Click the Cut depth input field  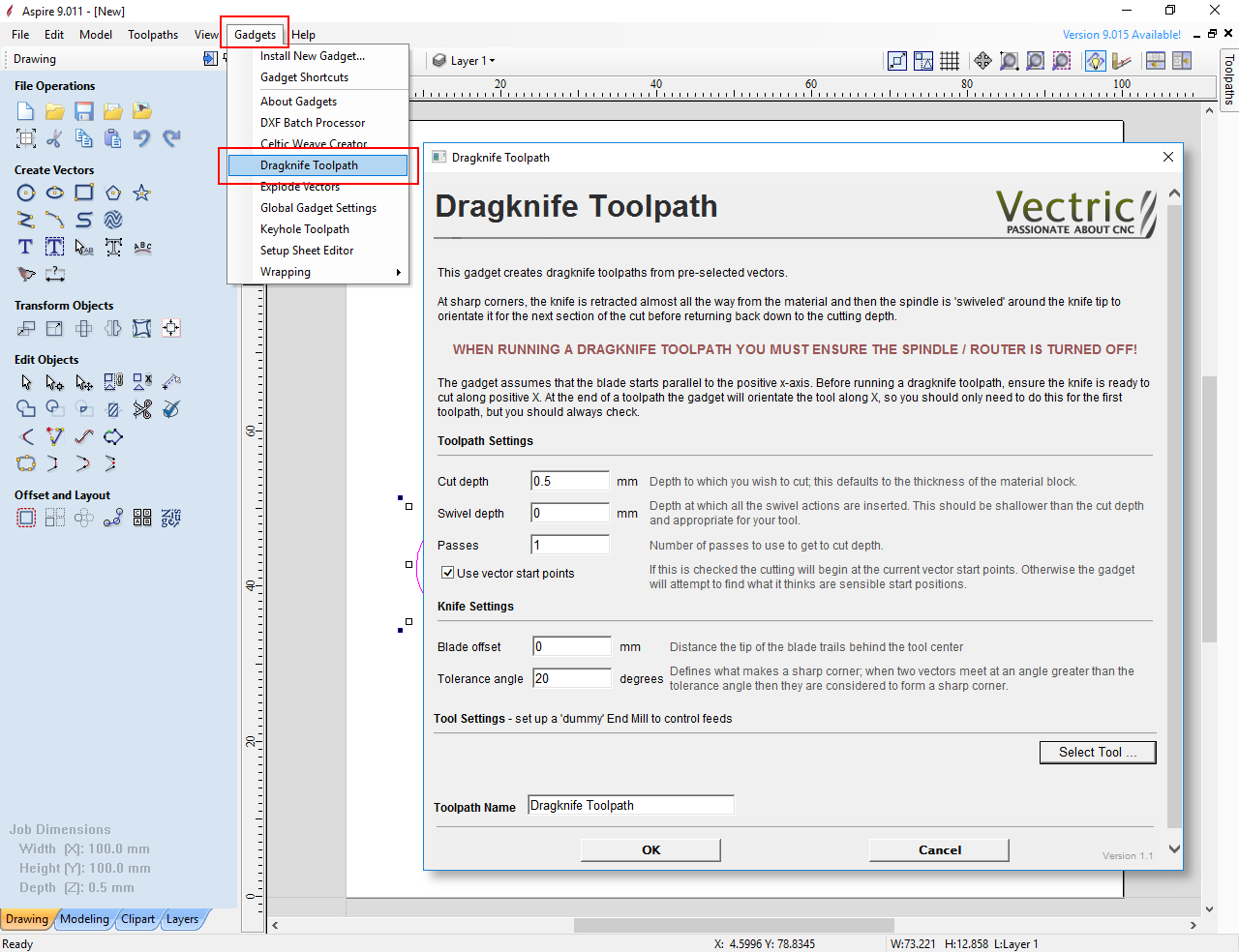[570, 481]
